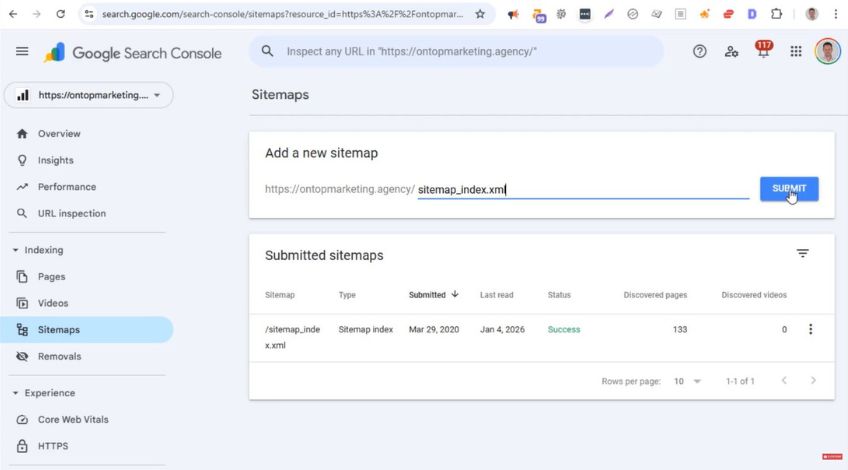The height and width of the screenshot is (470, 848).
Task: Bookmark this page with the star
Action: [x=480, y=14]
